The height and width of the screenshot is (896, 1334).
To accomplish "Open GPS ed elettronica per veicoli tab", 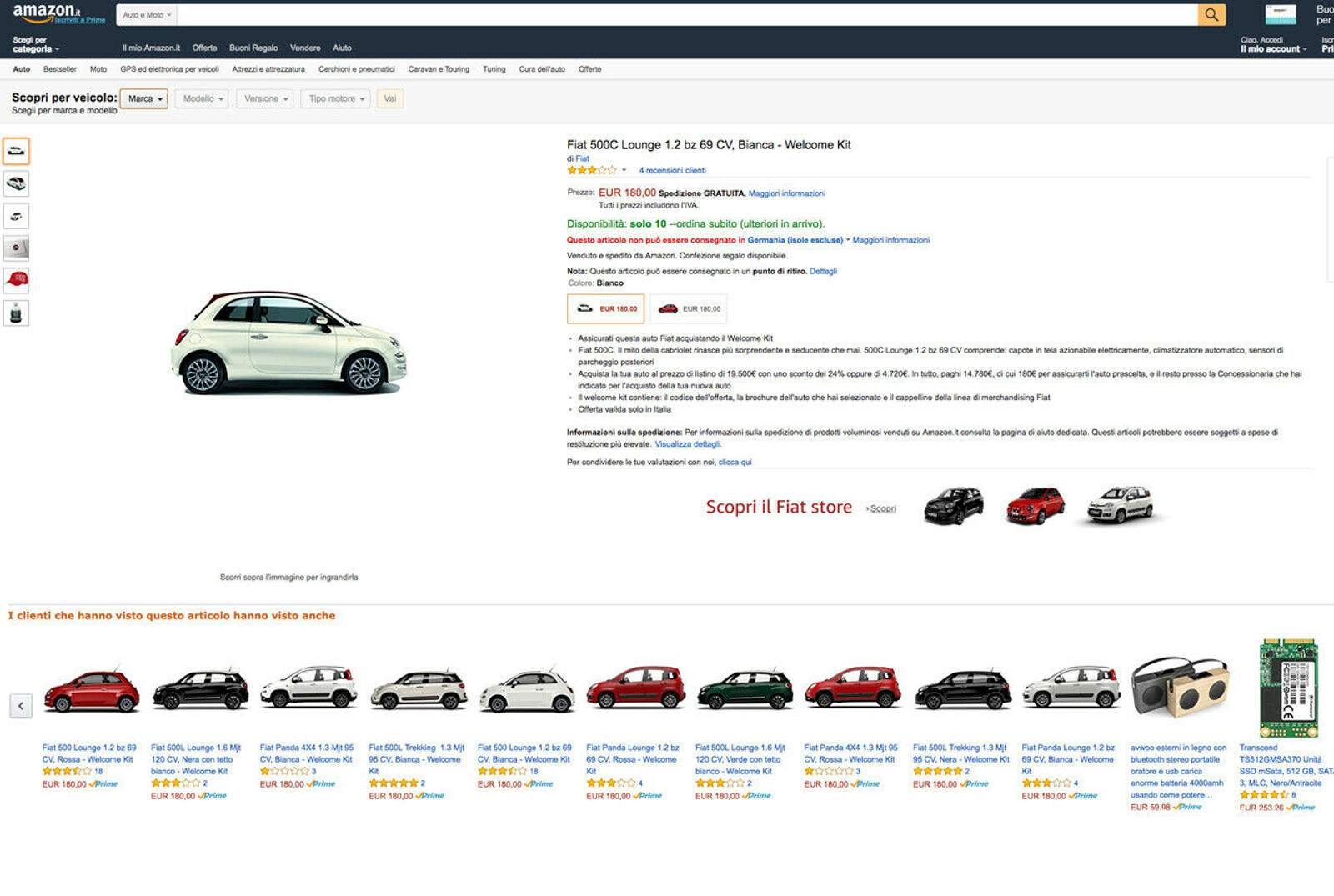I will [169, 69].
